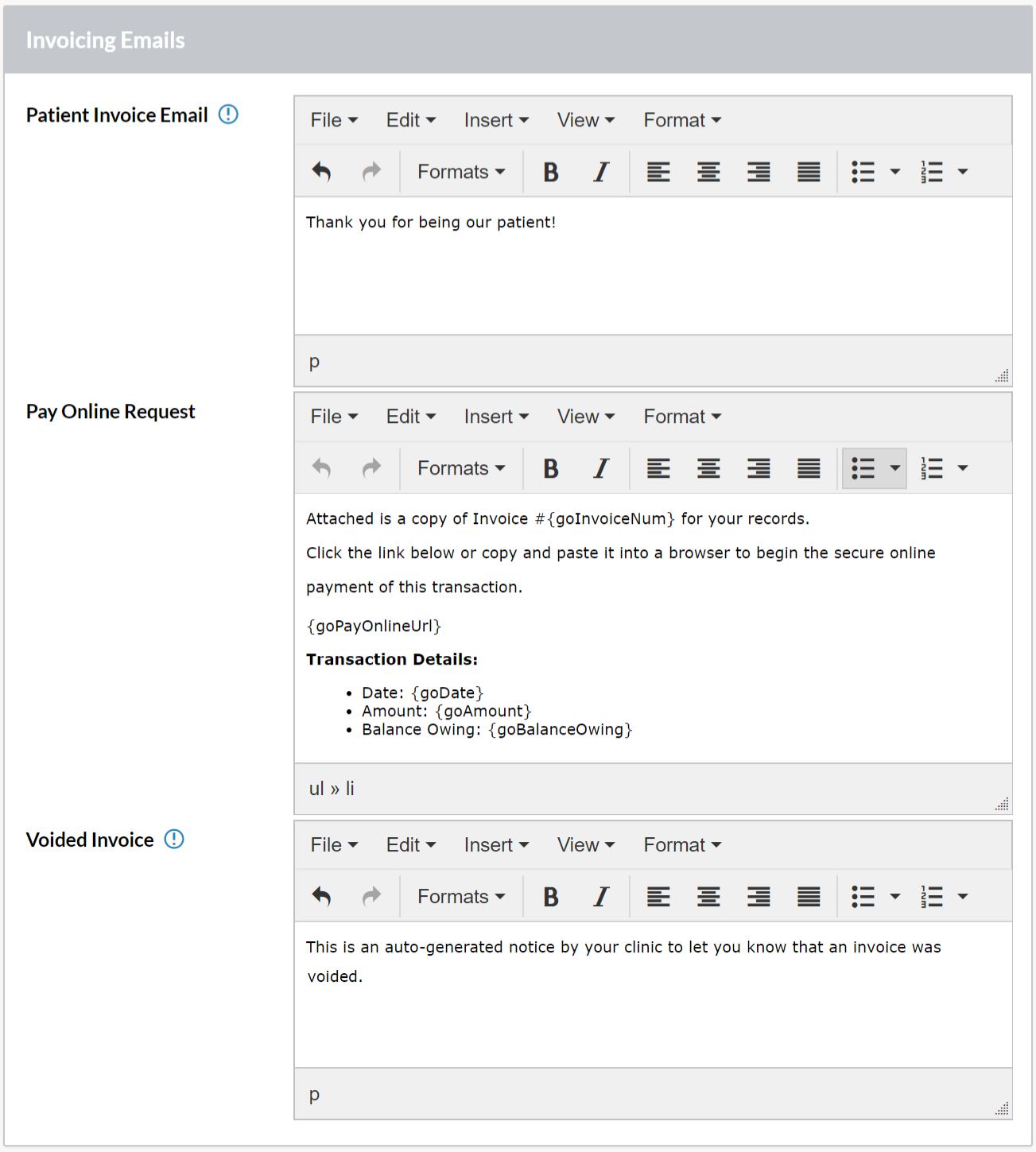Open Insert menu in Patient Invoice Email editor
1036x1152 pixels.
[x=496, y=120]
